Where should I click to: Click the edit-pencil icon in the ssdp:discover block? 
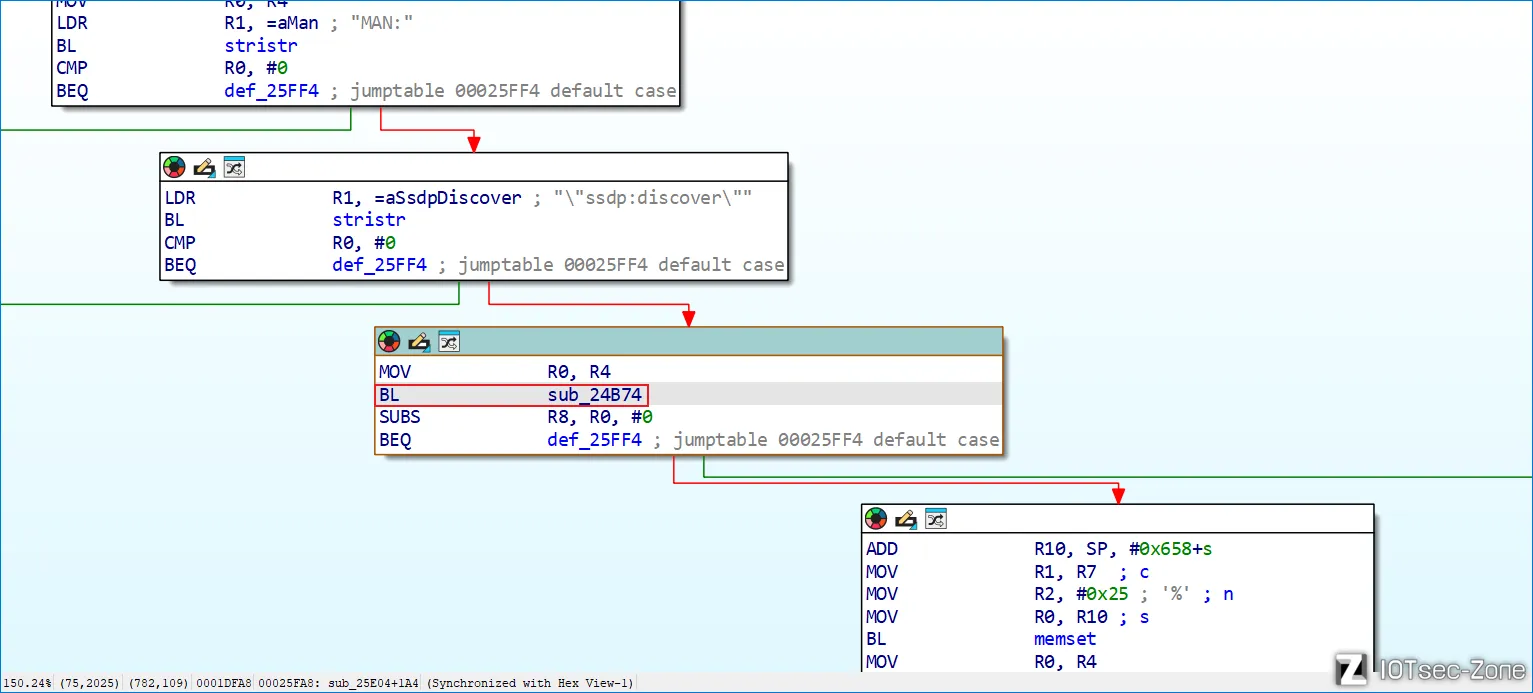pos(204,167)
